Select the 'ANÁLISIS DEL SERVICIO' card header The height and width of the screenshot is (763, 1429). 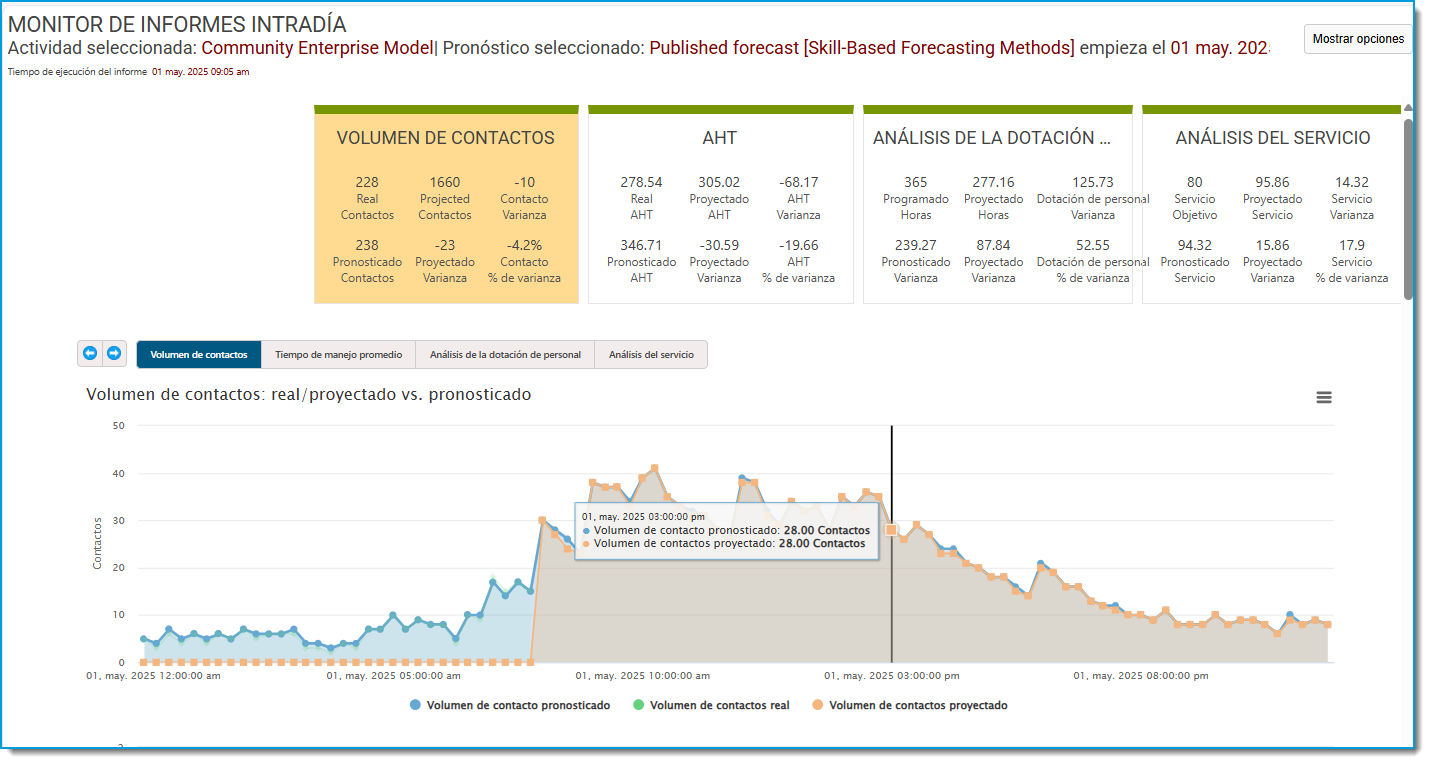click(x=1273, y=138)
